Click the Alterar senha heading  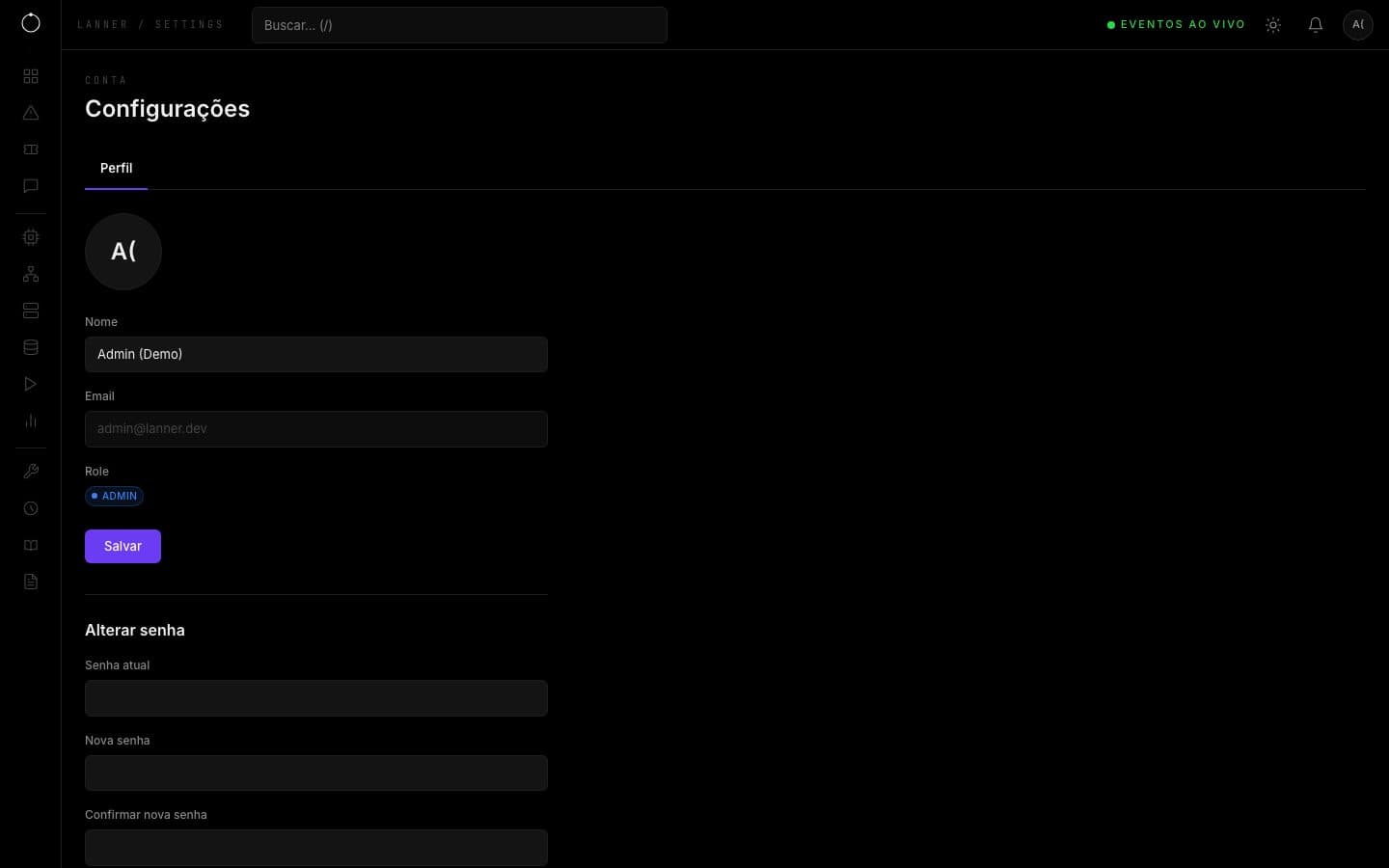135,630
